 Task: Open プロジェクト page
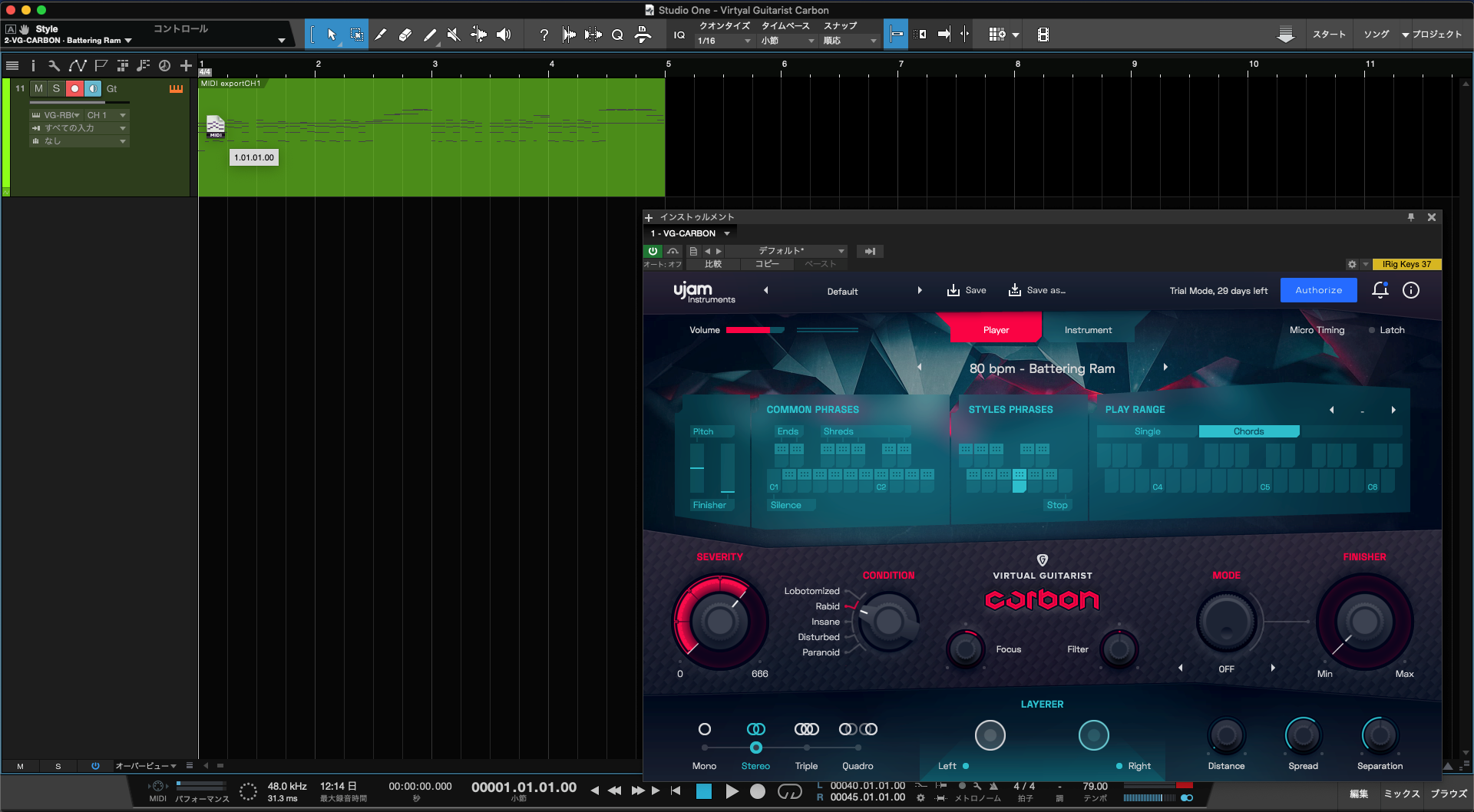(1436, 35)
